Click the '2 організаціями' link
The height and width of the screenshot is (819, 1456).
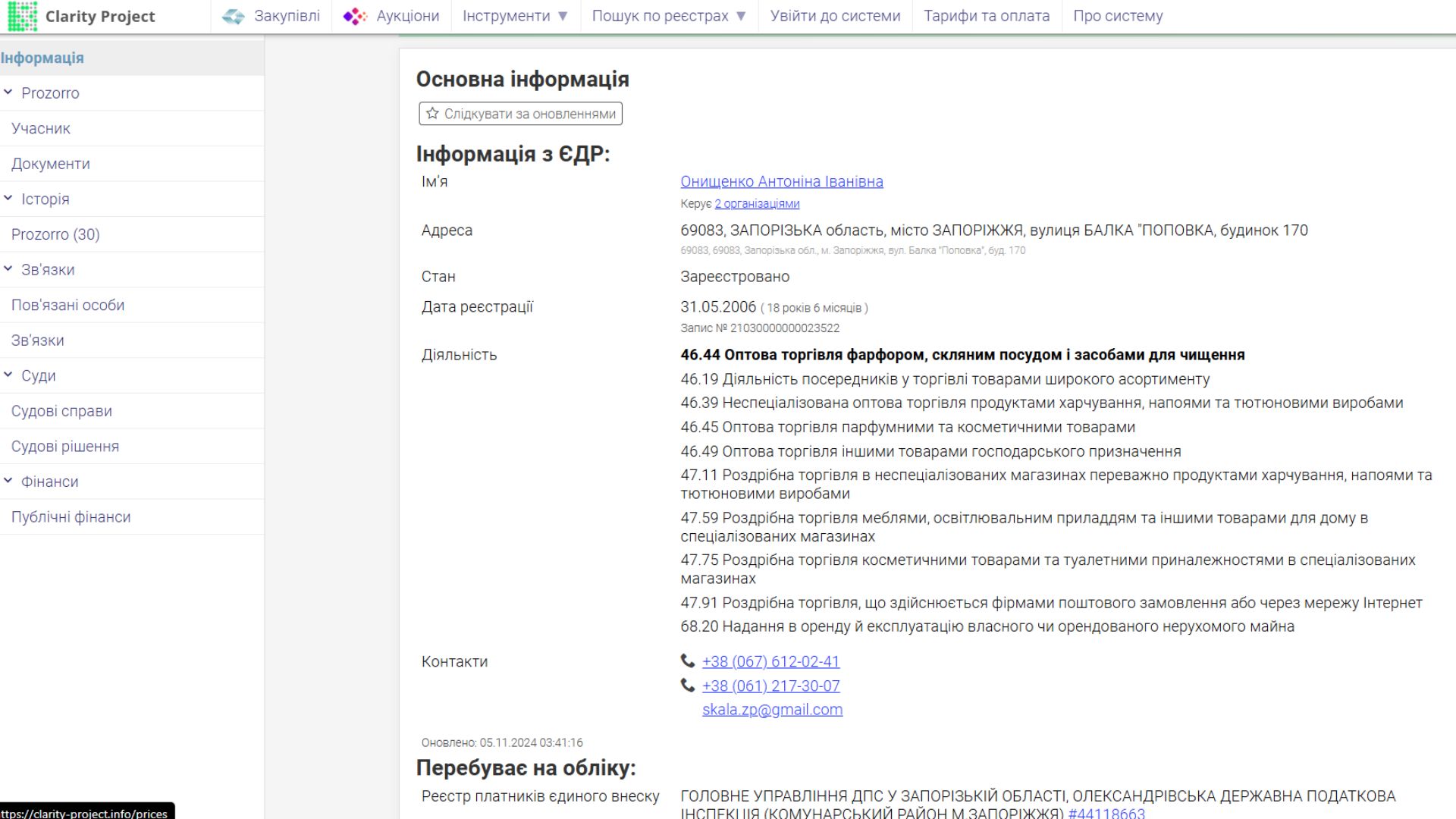point(756,203)
